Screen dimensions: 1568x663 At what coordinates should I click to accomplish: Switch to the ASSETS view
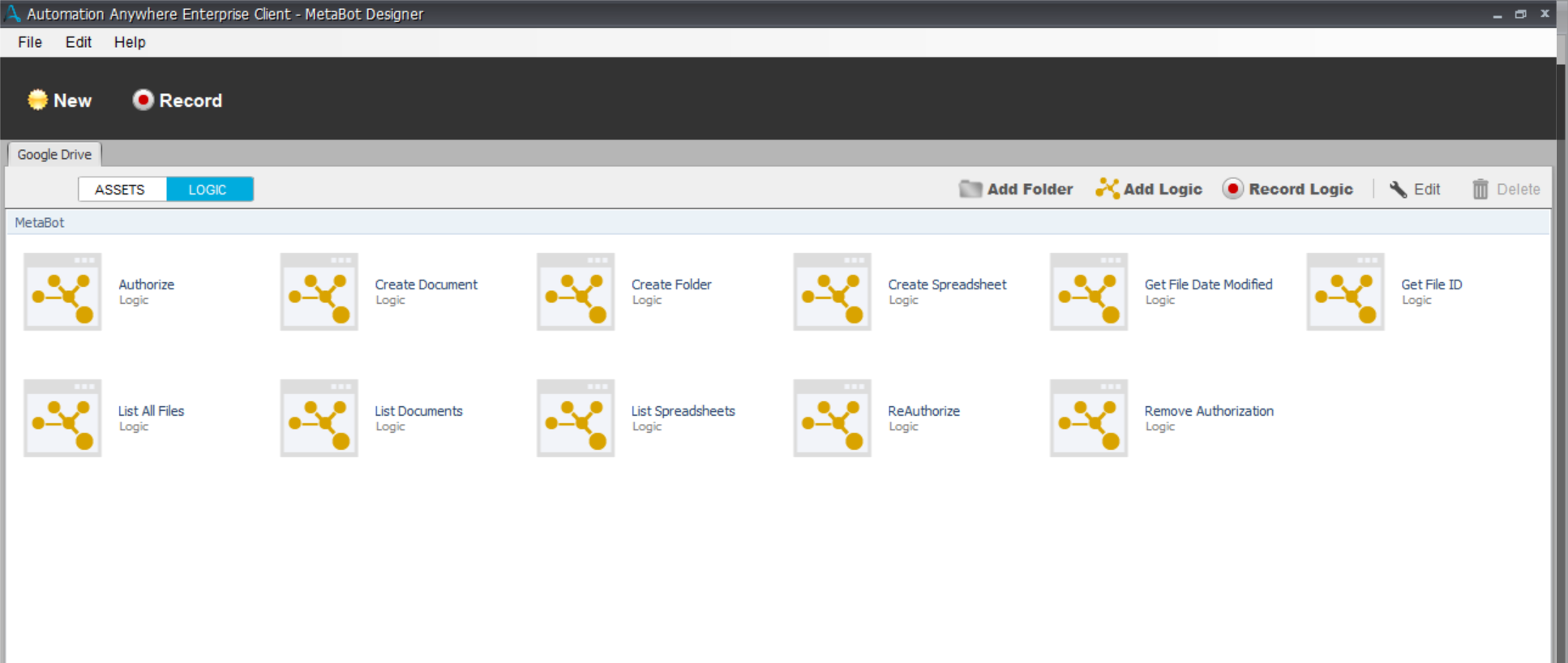point(122,189)
